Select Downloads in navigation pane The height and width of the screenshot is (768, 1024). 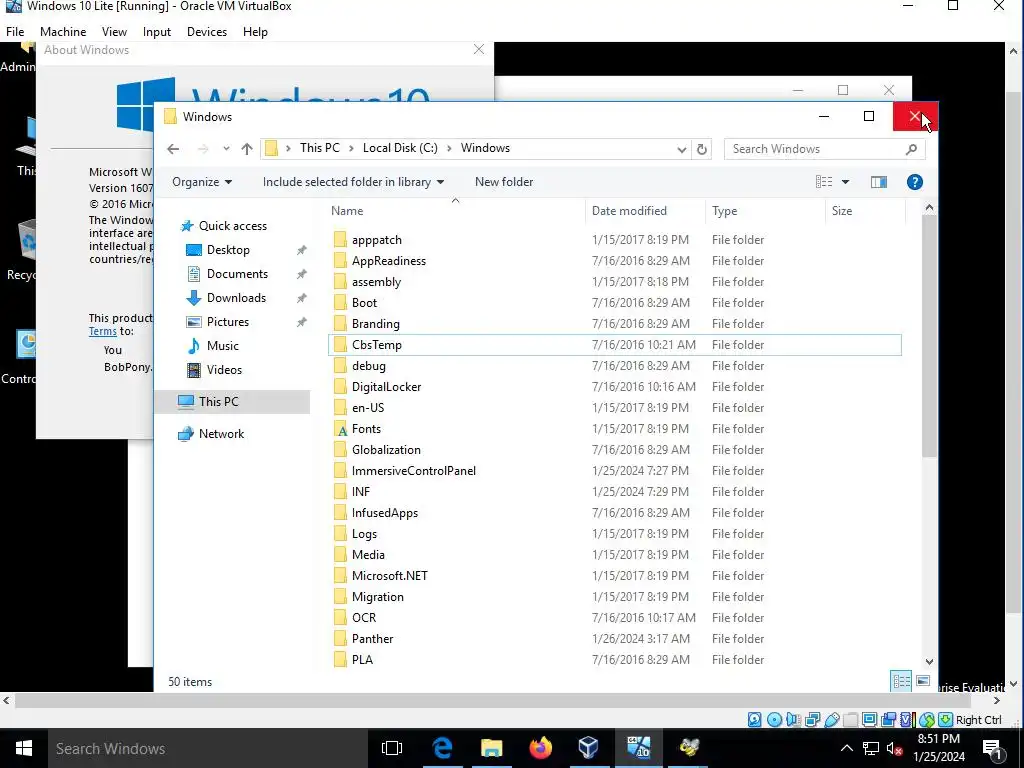pos(236,298)
